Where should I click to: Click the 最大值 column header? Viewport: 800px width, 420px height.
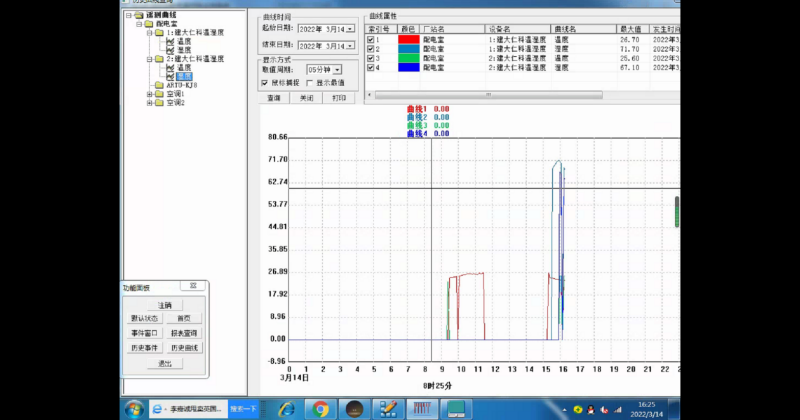pyautogui.click(x=633, y=29)
